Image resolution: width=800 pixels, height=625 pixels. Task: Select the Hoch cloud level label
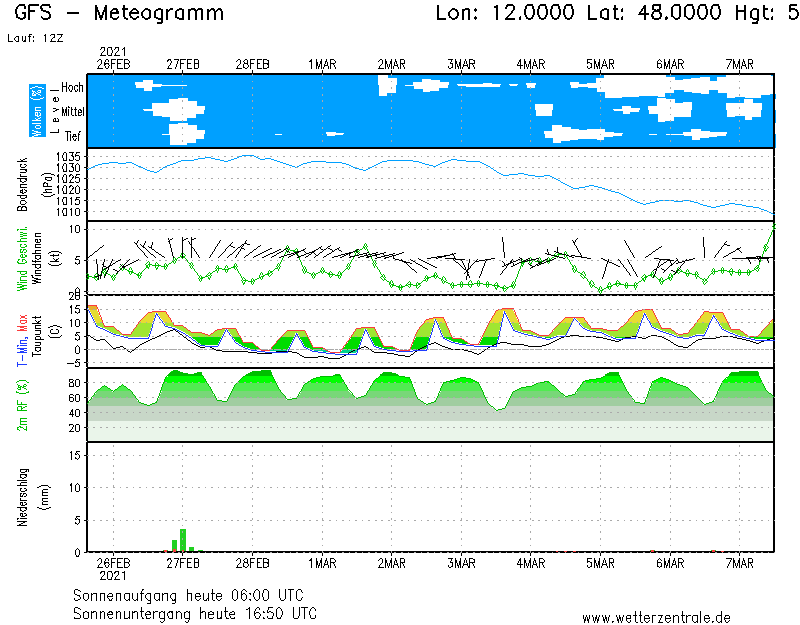coord(72,88)
